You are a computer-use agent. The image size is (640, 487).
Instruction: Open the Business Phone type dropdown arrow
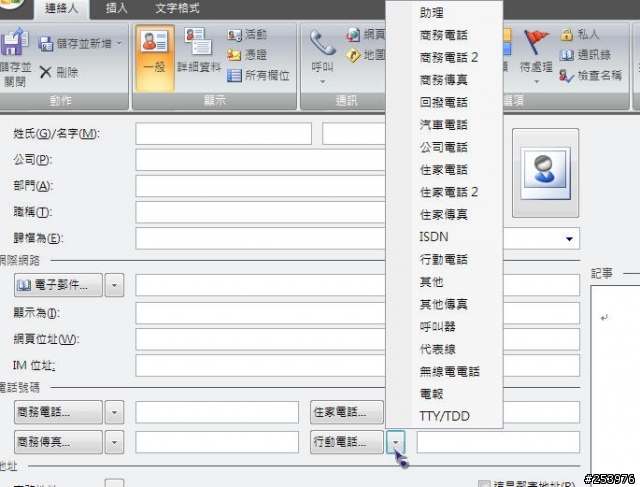[x=114, y=412]
